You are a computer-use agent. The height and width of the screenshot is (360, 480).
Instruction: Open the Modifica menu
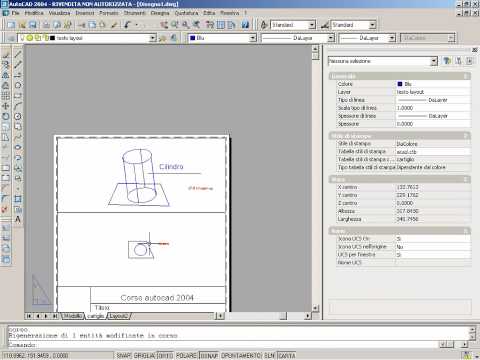34,13
